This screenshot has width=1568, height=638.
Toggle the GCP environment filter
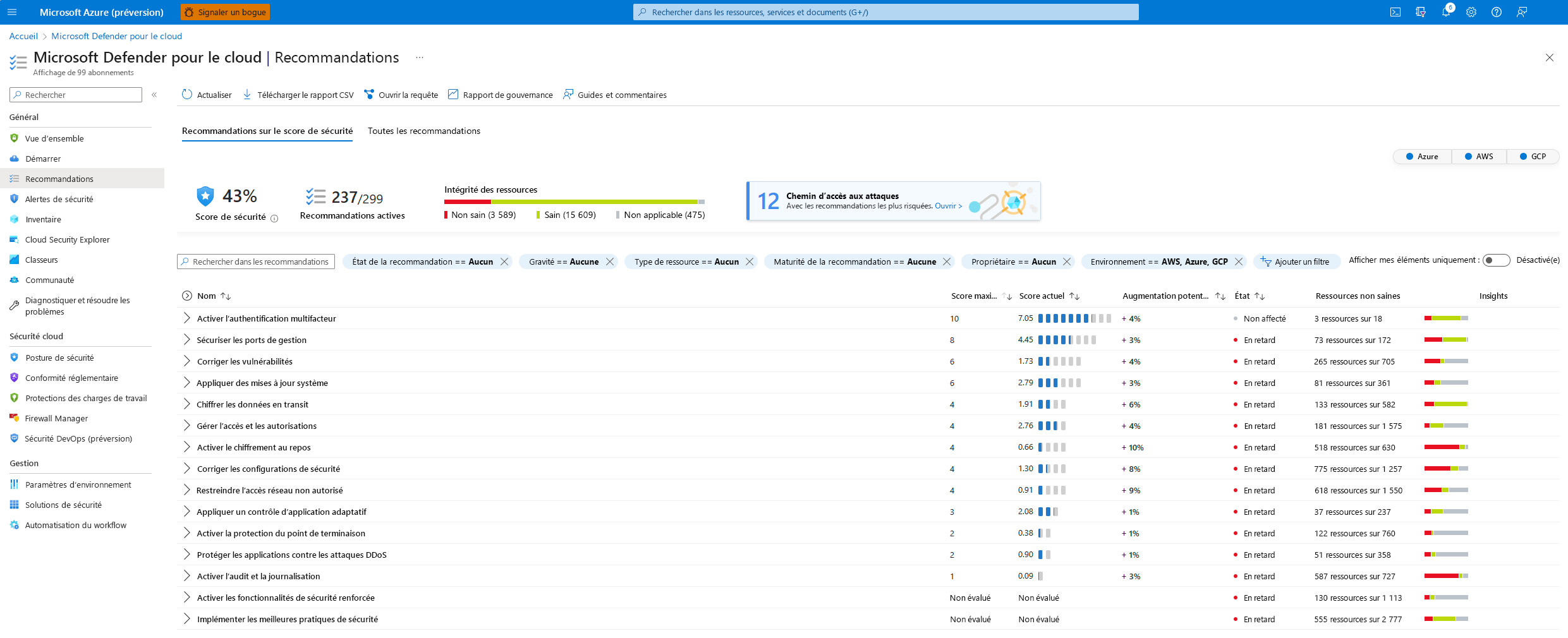(x=1533, y=157)
